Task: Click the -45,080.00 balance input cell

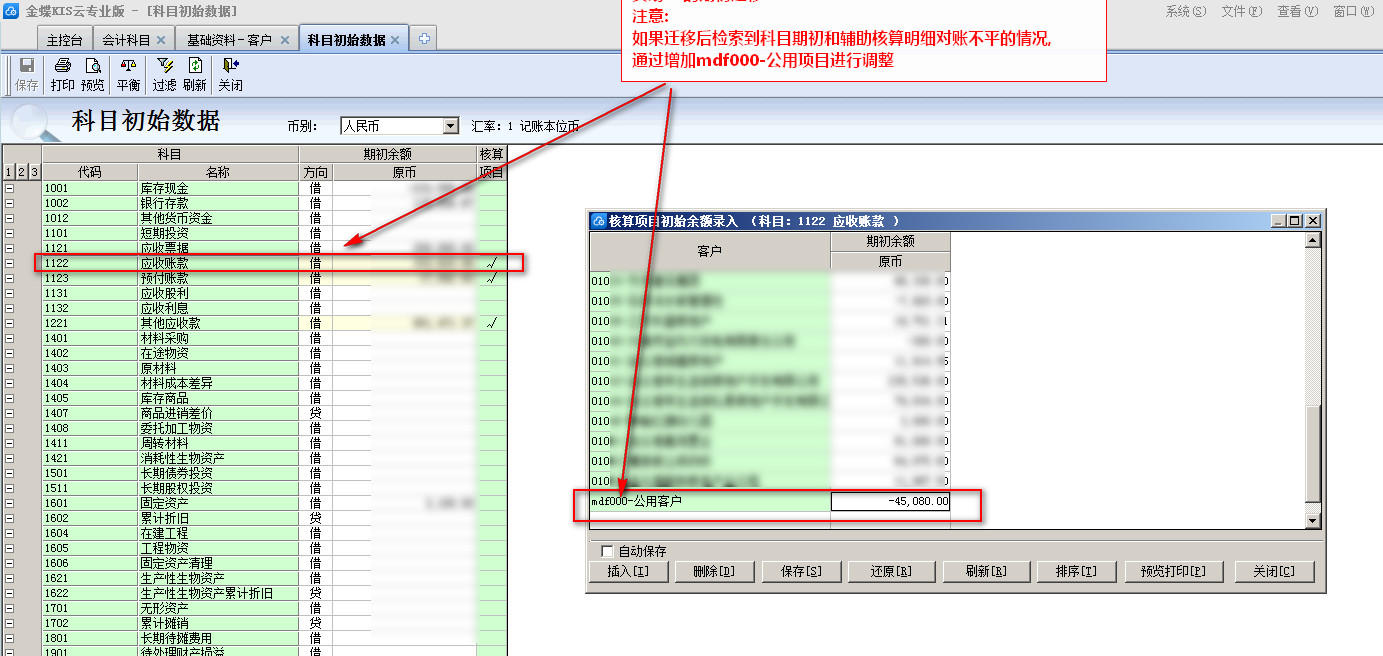Action: pyautogui.click(x=890, y=501)
